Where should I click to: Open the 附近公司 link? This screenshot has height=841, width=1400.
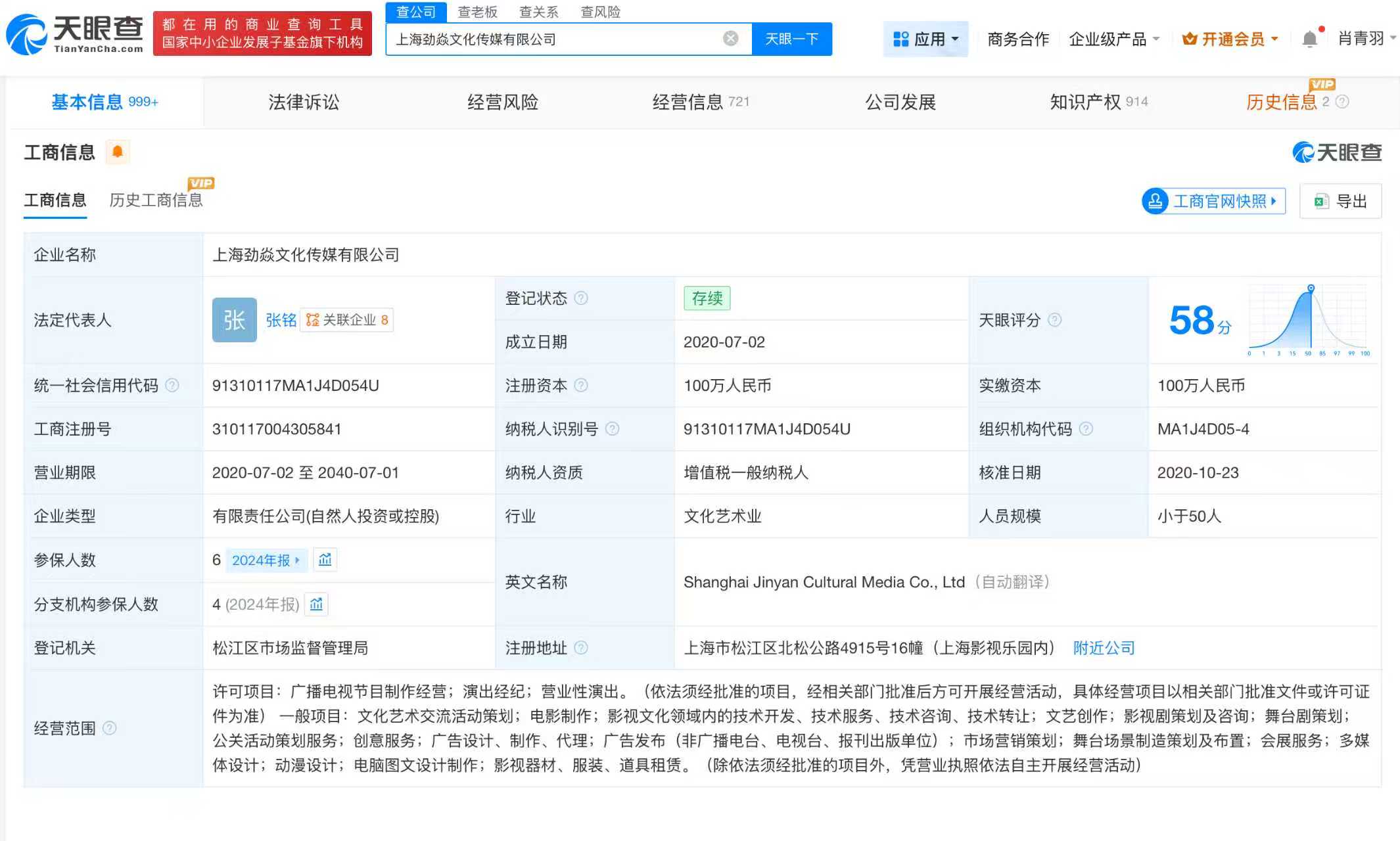pyautogui.click(x=1104, y=648)
